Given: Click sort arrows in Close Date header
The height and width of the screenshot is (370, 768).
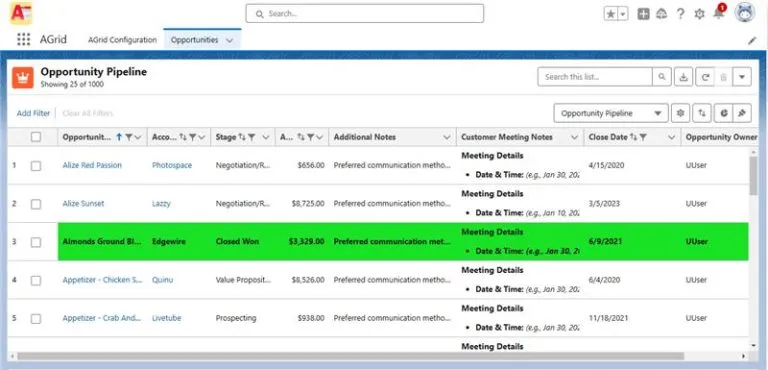Looking at the screenshot, I should point(634,138).
